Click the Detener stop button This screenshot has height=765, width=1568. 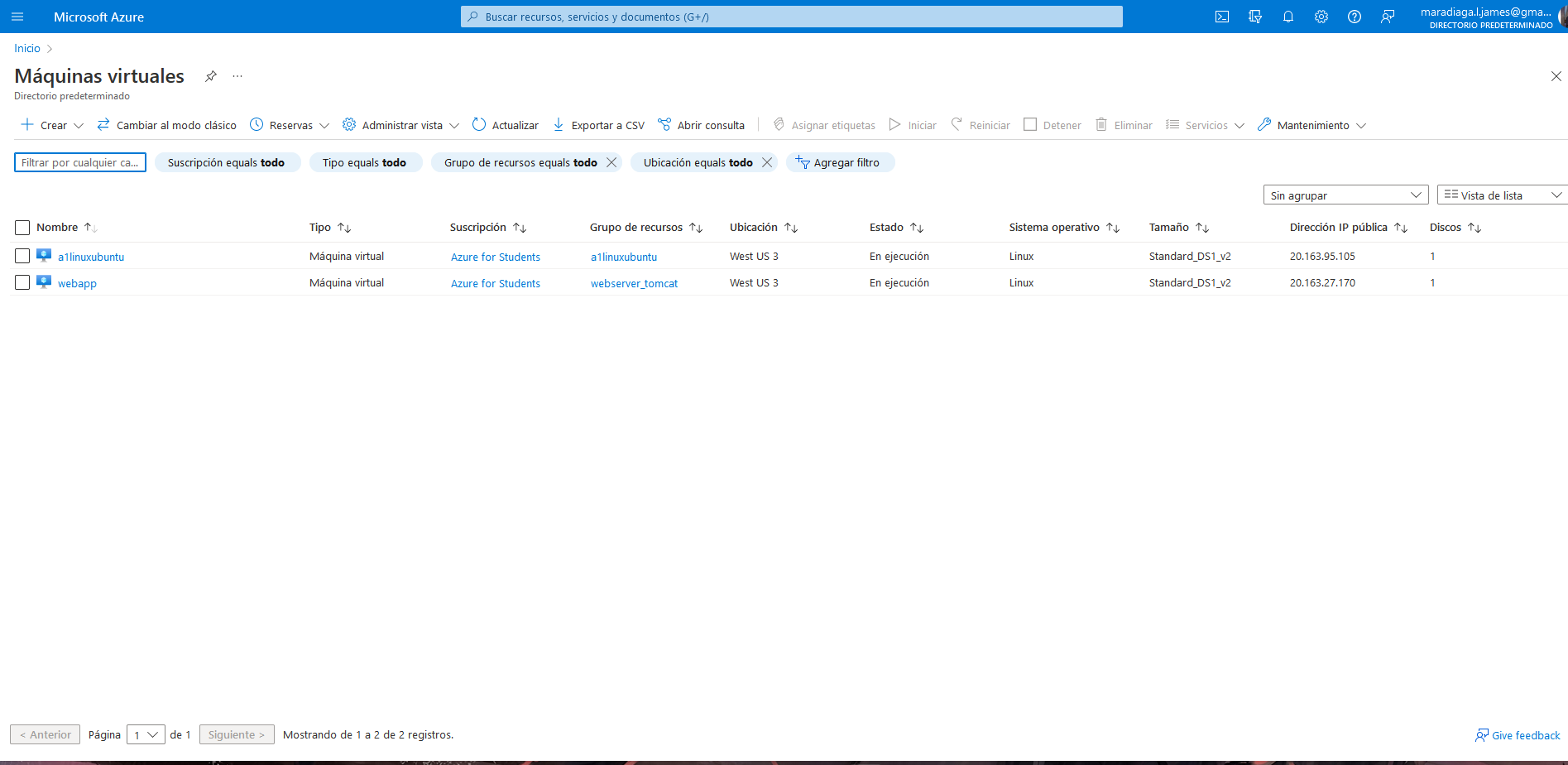pyautogui.click(x=1053, y=125)
